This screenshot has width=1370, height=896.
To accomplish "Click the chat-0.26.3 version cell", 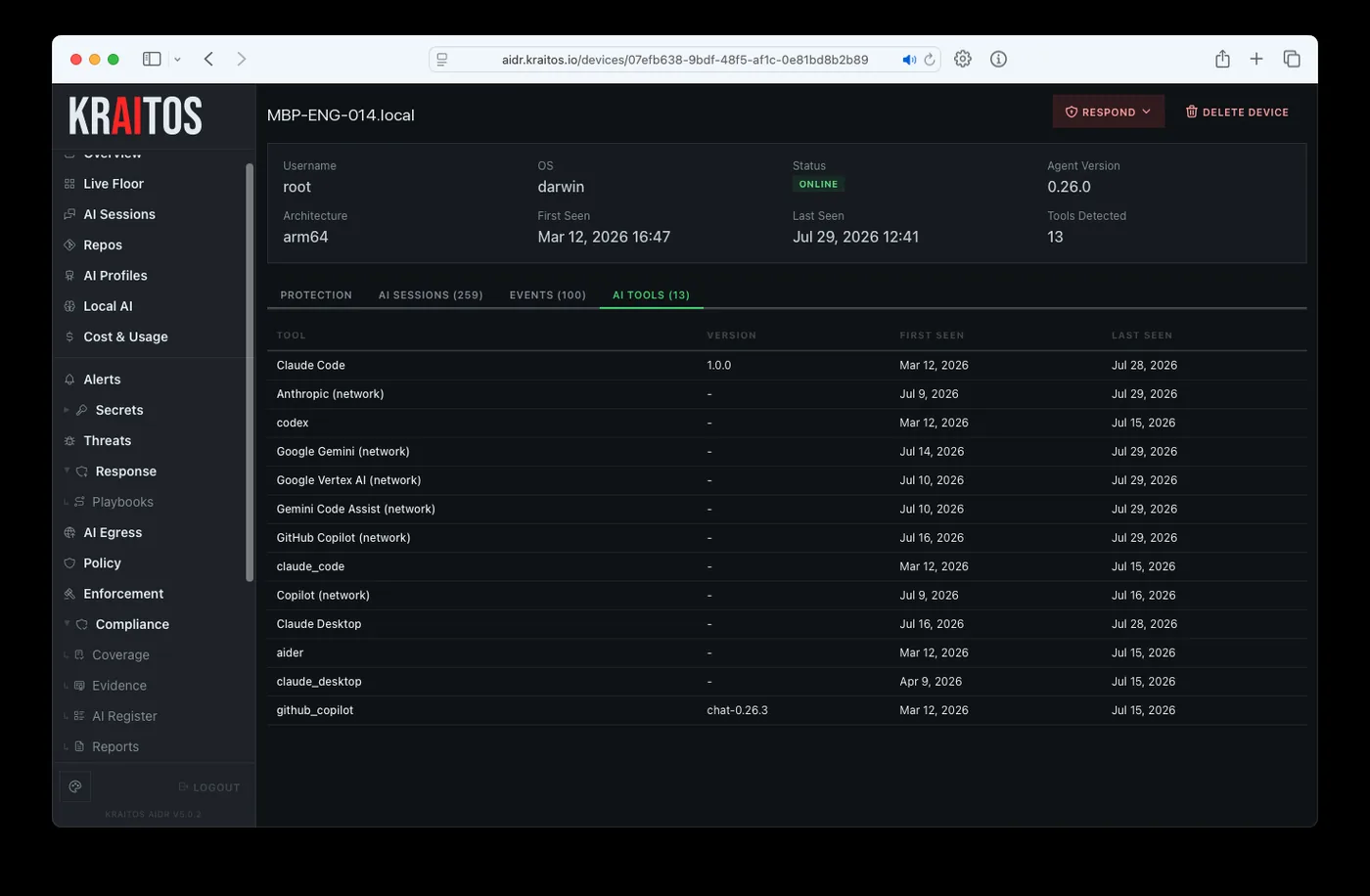I will 737,710.
